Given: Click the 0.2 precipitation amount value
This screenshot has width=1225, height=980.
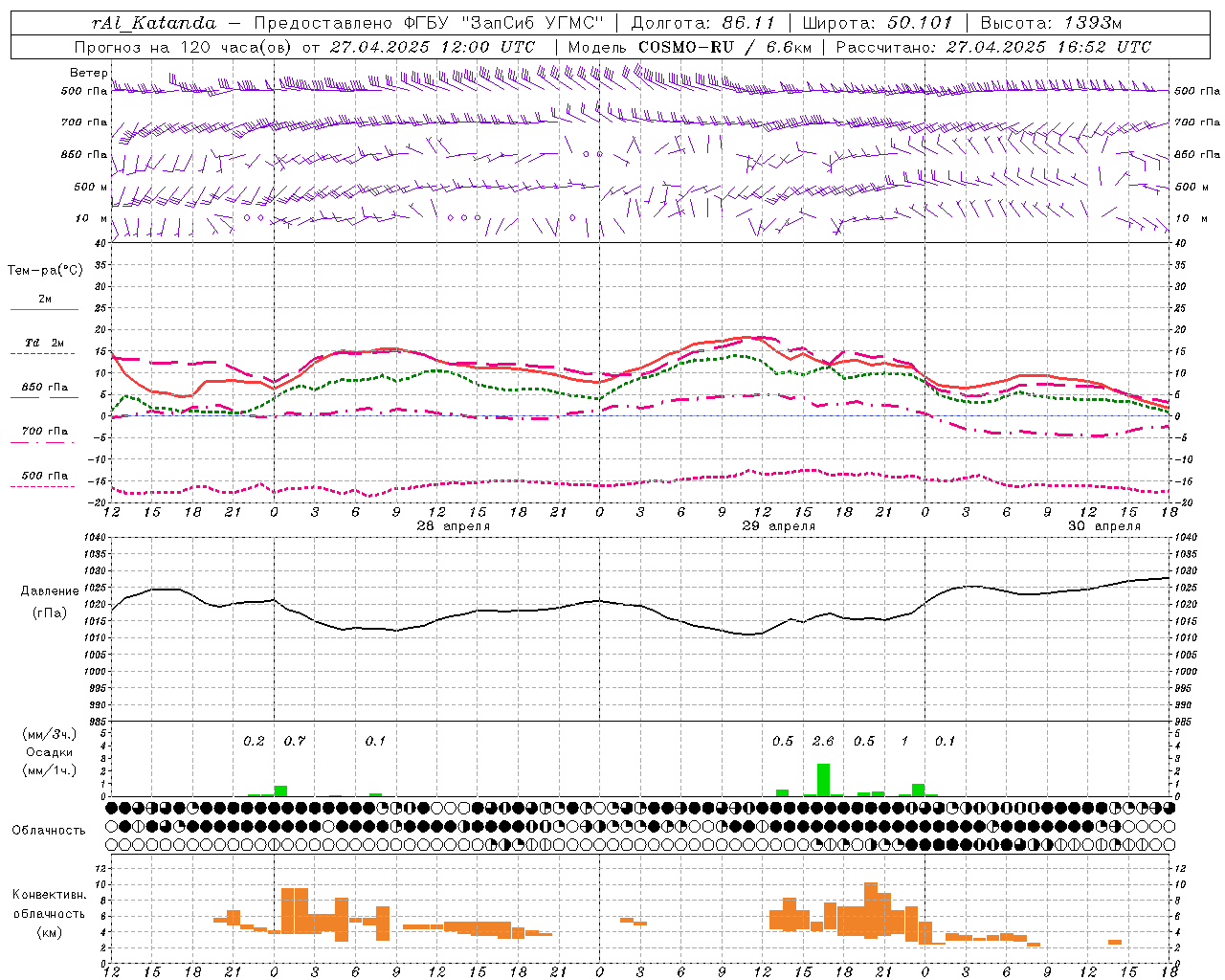Looking at the screenshot, I should click(254, 742).
